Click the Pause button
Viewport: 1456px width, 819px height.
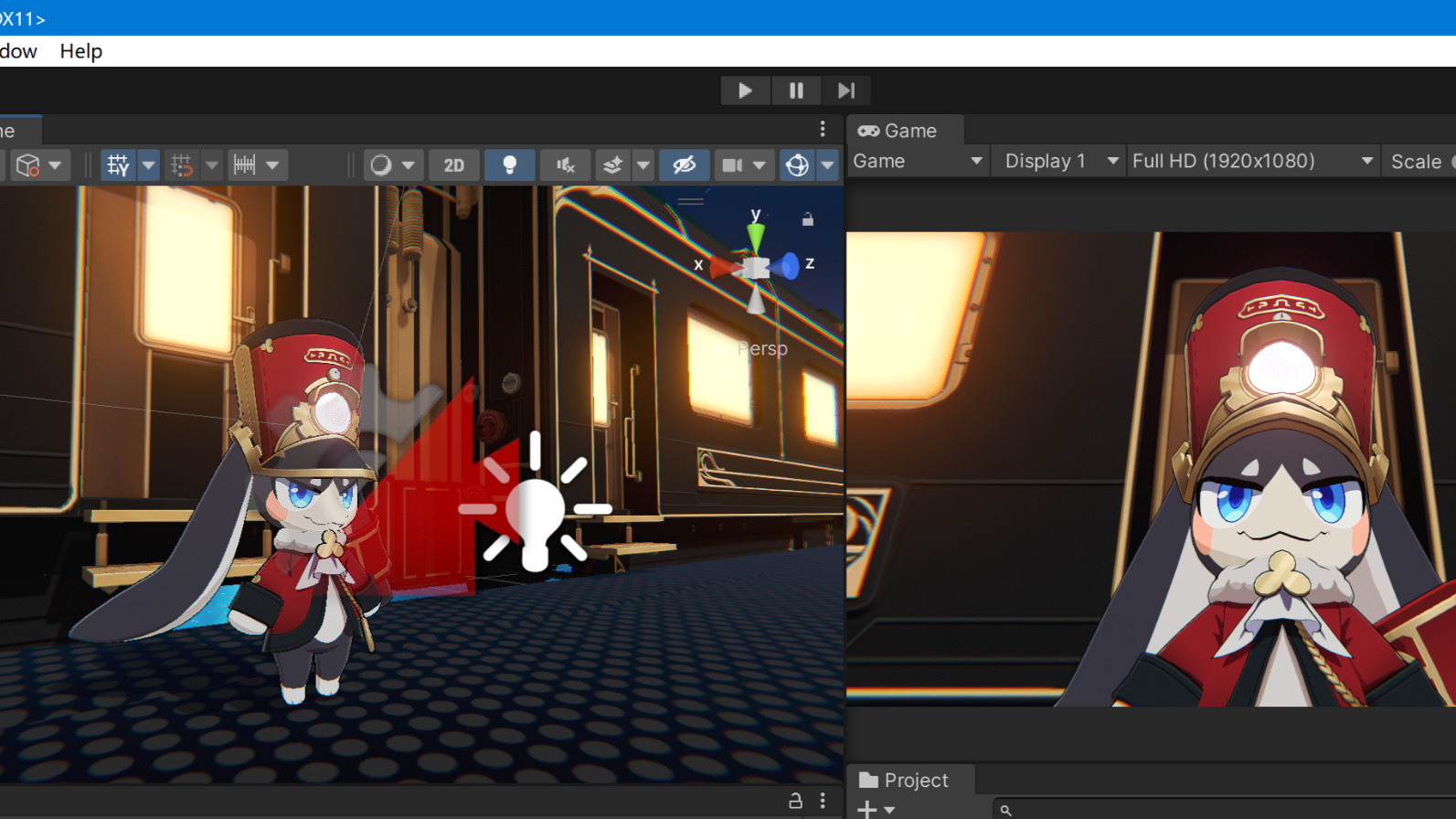point(795,90)
